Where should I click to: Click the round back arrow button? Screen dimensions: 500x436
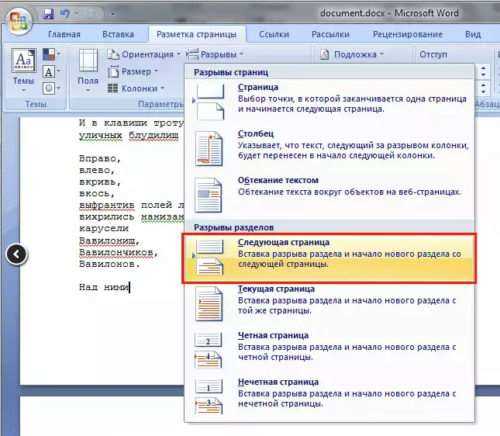pos(17,254)
